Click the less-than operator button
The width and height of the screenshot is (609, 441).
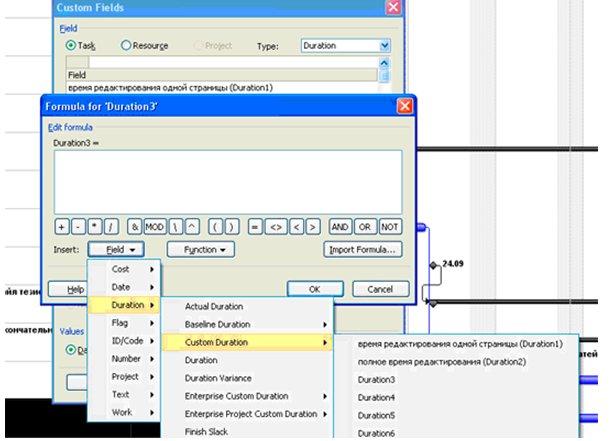pyautogui.click(x=297, y=227)
